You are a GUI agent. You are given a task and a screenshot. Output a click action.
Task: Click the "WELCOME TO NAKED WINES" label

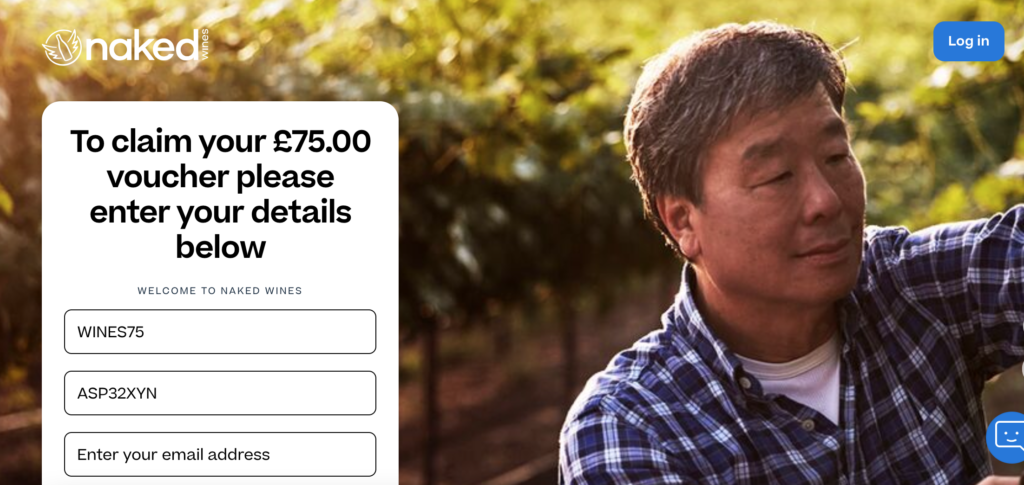[x=220, y=291]
